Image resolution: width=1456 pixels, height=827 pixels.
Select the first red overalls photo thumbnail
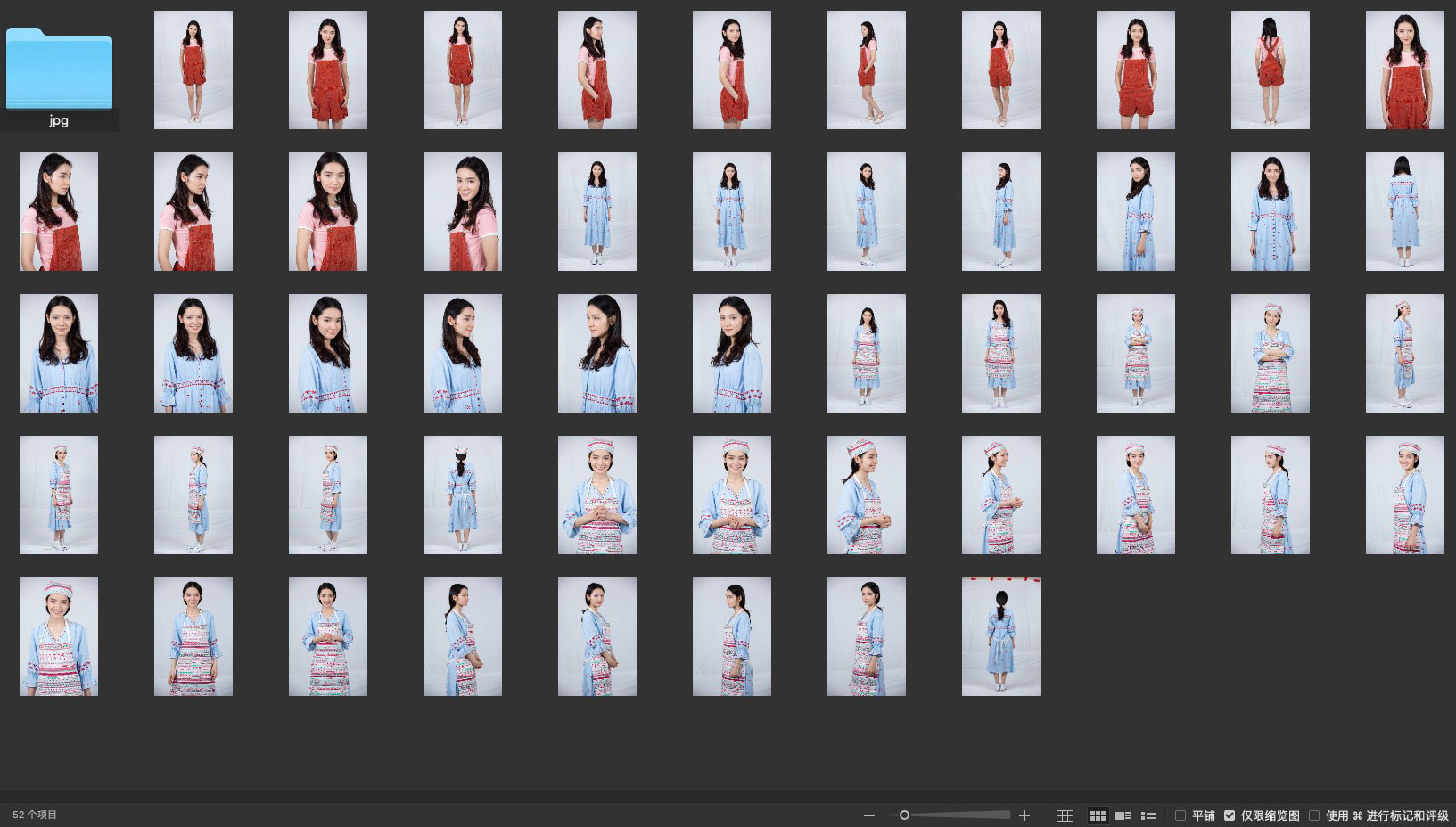(x=193, y=70)
